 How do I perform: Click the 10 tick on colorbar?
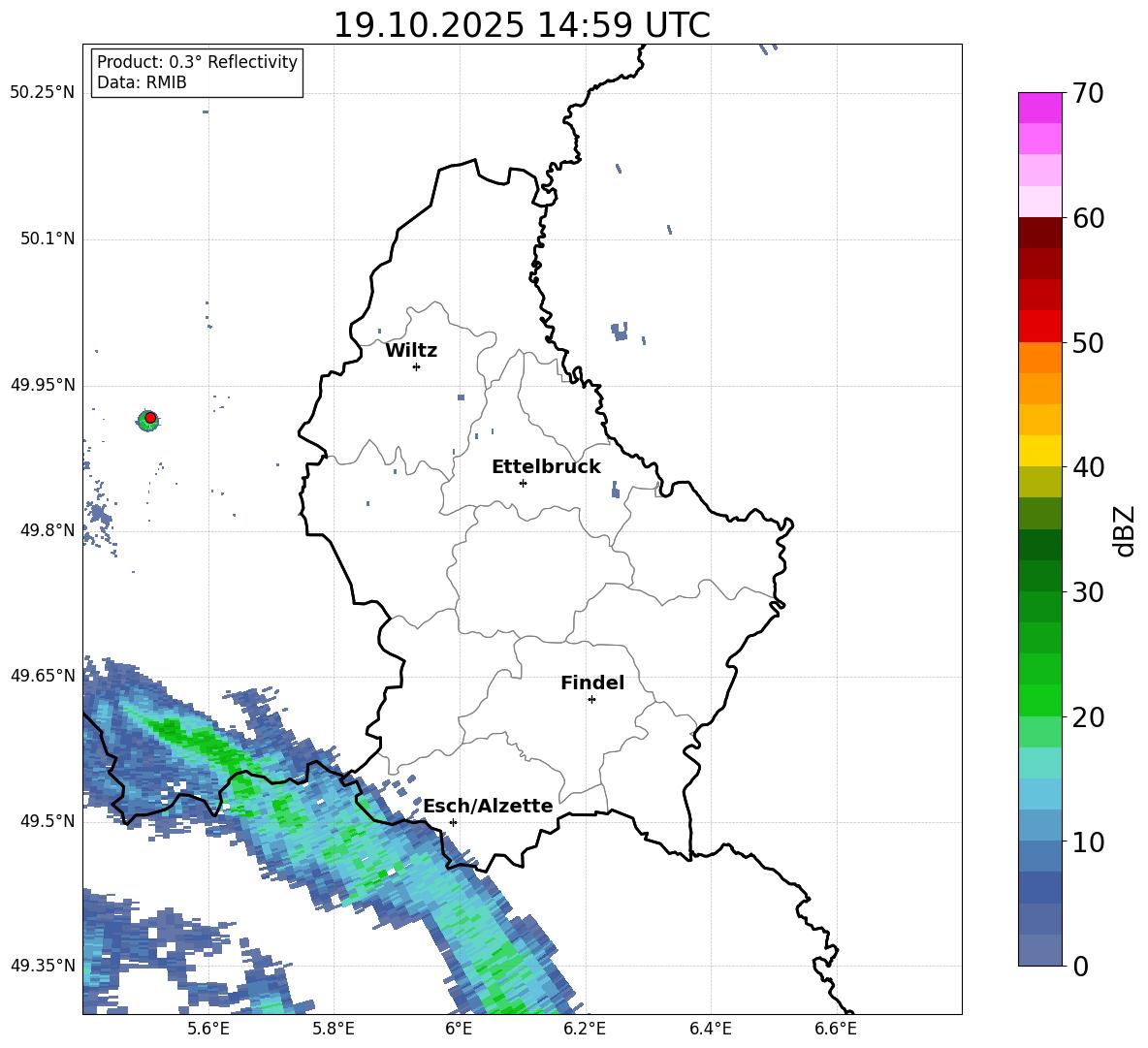(1089, 842)
